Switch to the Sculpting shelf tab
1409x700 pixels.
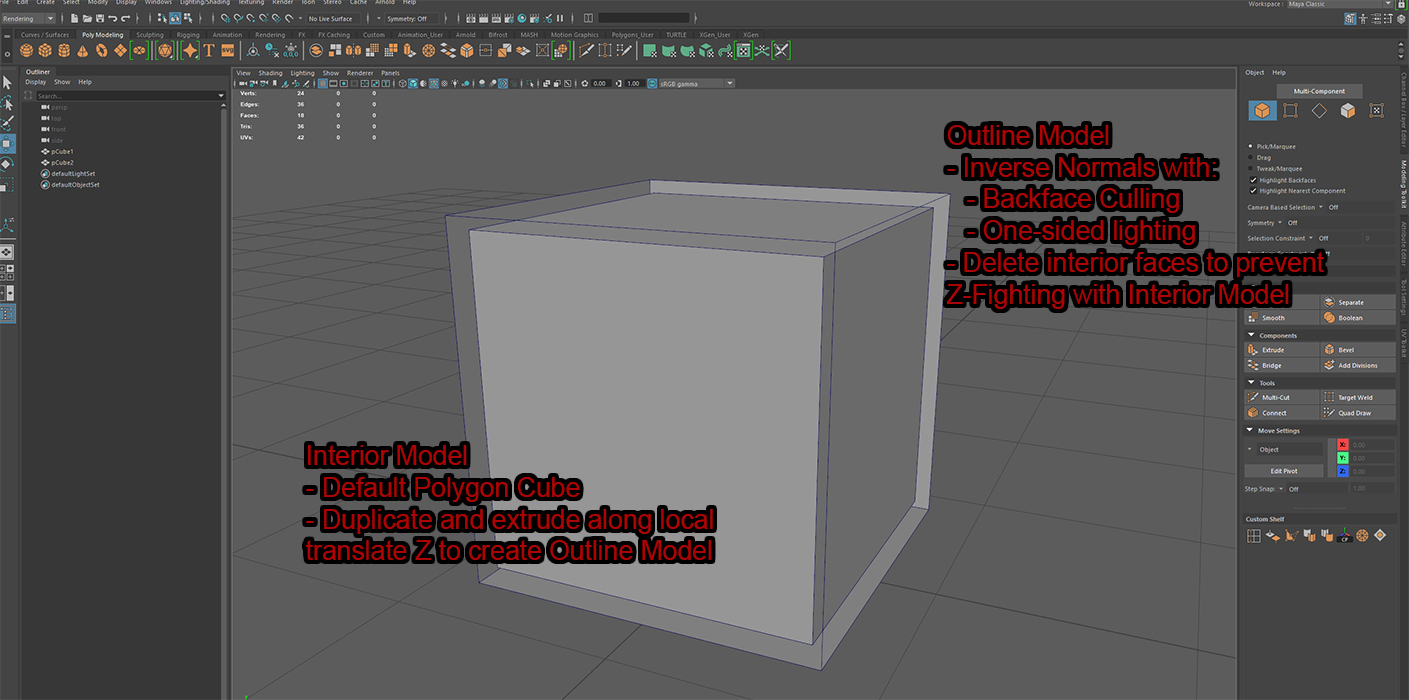pos(149,35)
